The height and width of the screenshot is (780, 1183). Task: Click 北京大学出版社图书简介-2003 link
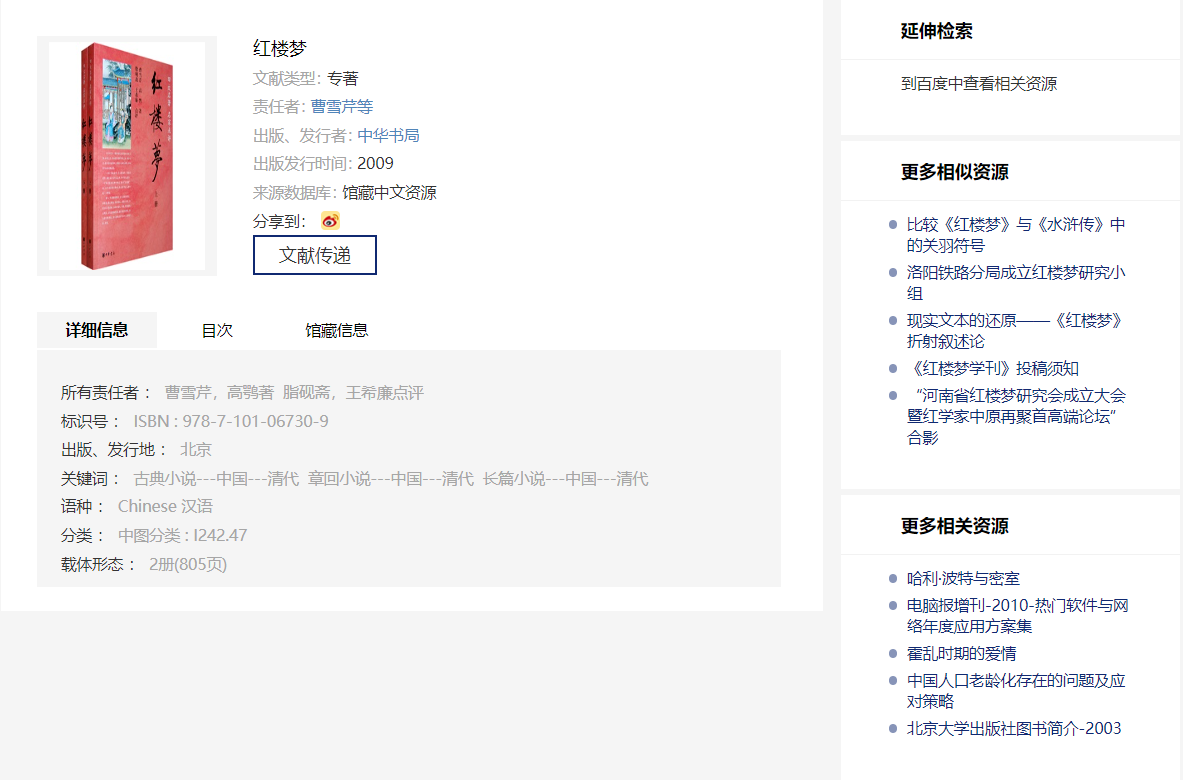click(x=1014, y=728)
